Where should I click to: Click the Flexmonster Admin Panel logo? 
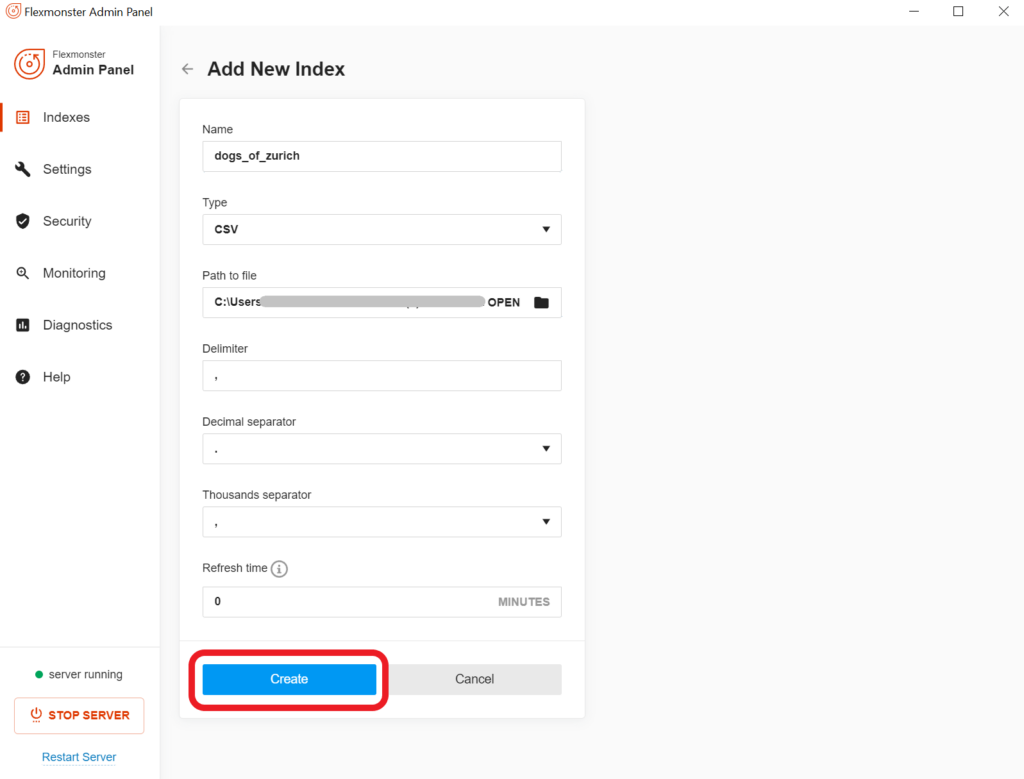[29, 63]
